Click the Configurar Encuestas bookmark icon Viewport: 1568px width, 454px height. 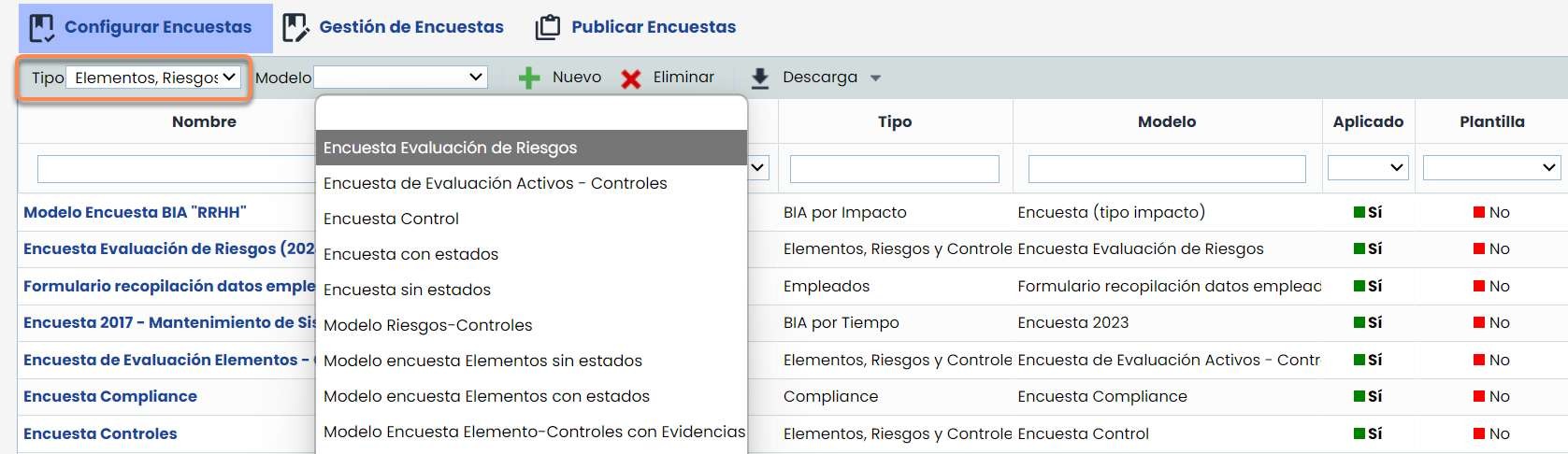click(42, 28)
